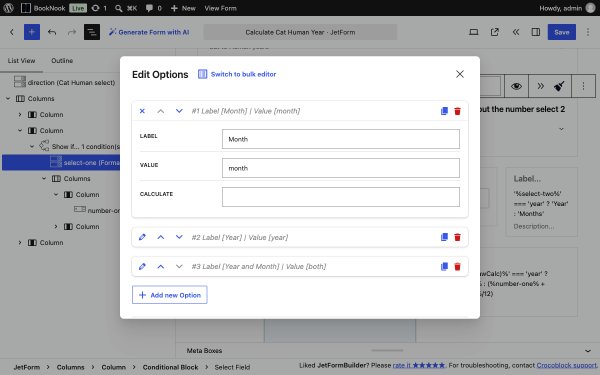Close the Edit Options dialog
Image resolution: width=600 pixels, height=375 pixels.
(x=460, y=74)
